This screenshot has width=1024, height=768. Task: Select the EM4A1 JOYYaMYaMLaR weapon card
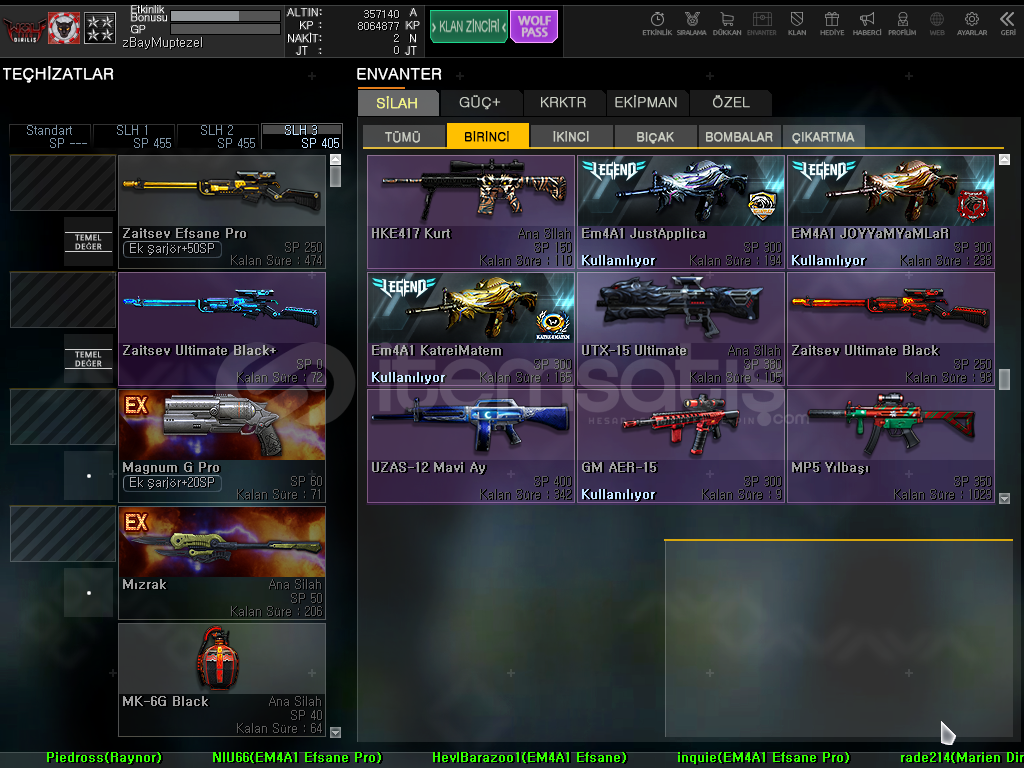click(891, 212)
